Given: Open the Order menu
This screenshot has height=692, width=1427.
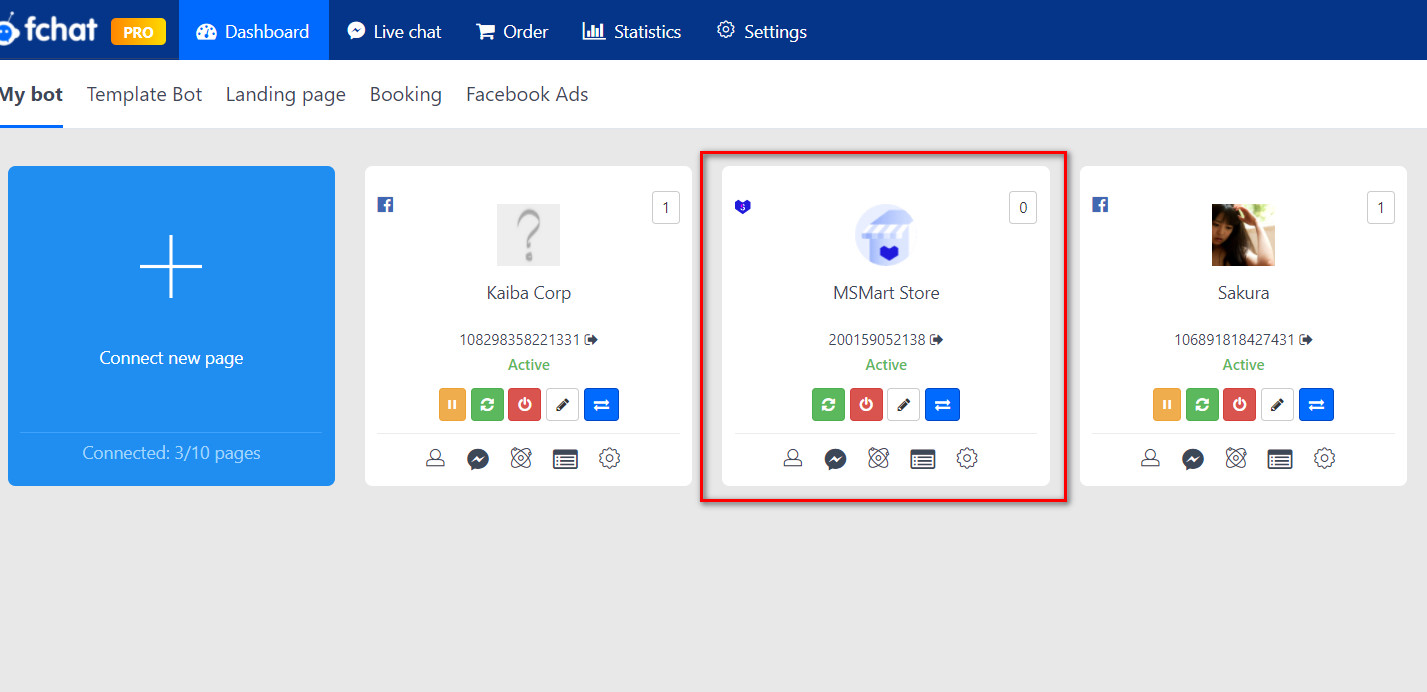Looking at the screenshot, I should coord(512,31).
